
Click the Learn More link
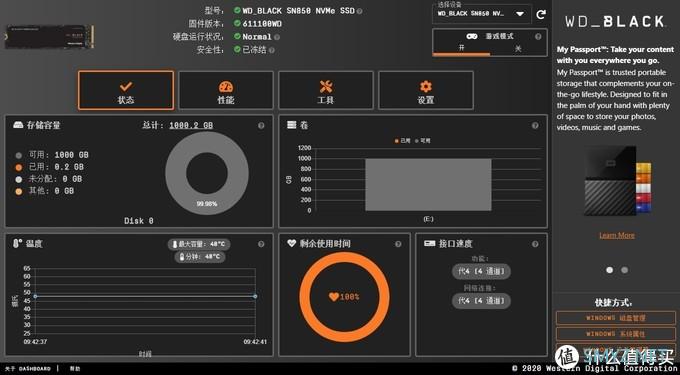(x=617, y=235)
